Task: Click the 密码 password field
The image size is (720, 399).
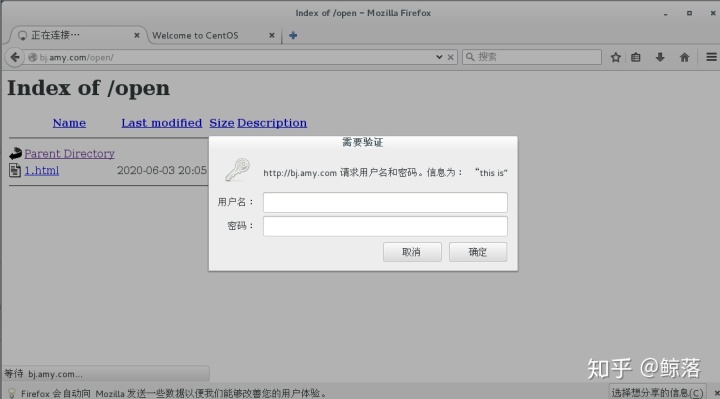Action: [x=385, y=226]
